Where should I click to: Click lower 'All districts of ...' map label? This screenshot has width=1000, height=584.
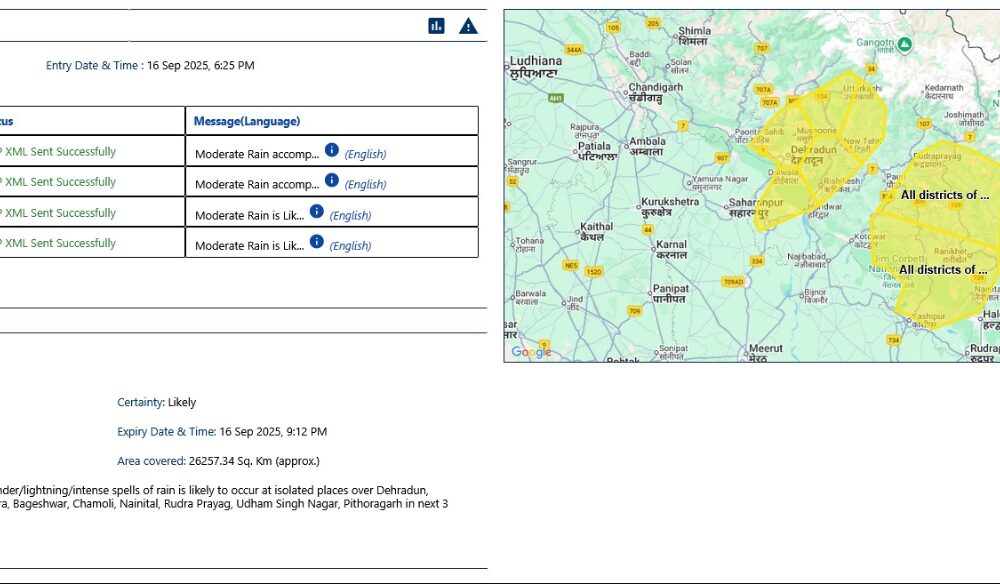coord(943,270)
